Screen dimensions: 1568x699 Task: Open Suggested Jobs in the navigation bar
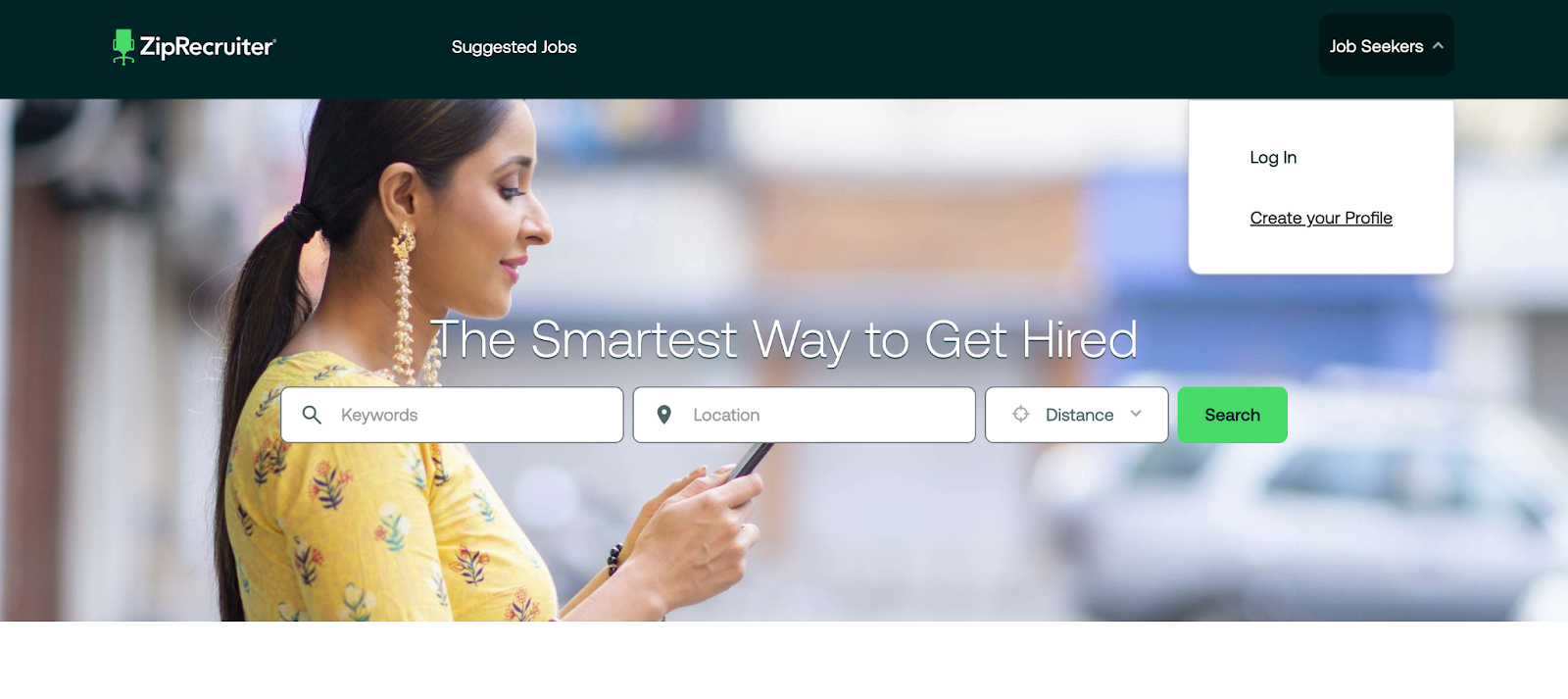pos(514,47)
